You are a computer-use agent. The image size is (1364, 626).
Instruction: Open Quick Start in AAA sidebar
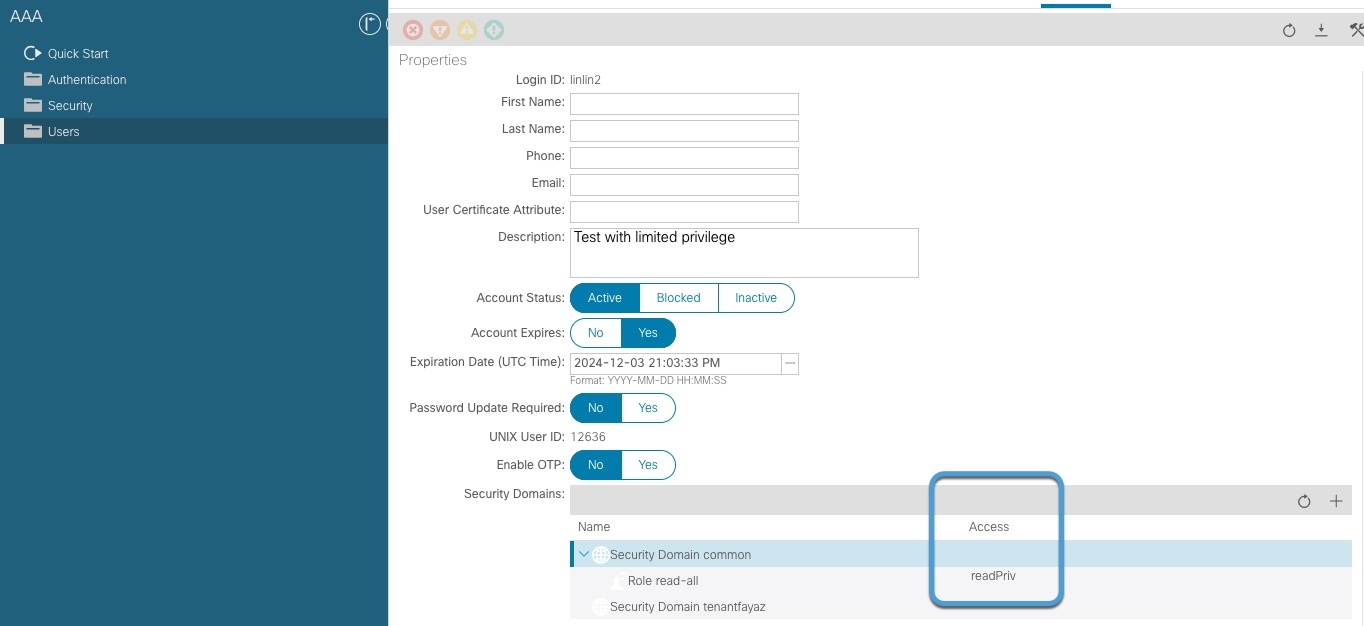(78, 54)
